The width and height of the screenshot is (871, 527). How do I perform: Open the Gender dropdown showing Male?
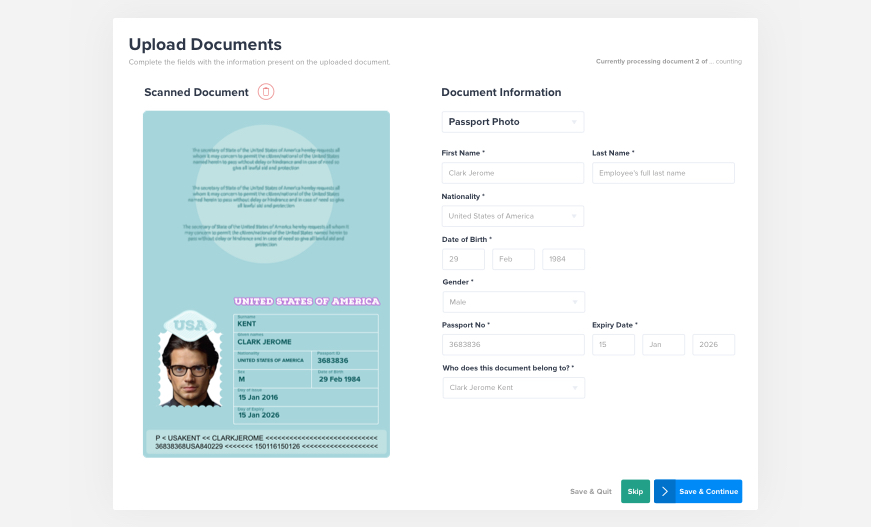click(x=513, y=302)
